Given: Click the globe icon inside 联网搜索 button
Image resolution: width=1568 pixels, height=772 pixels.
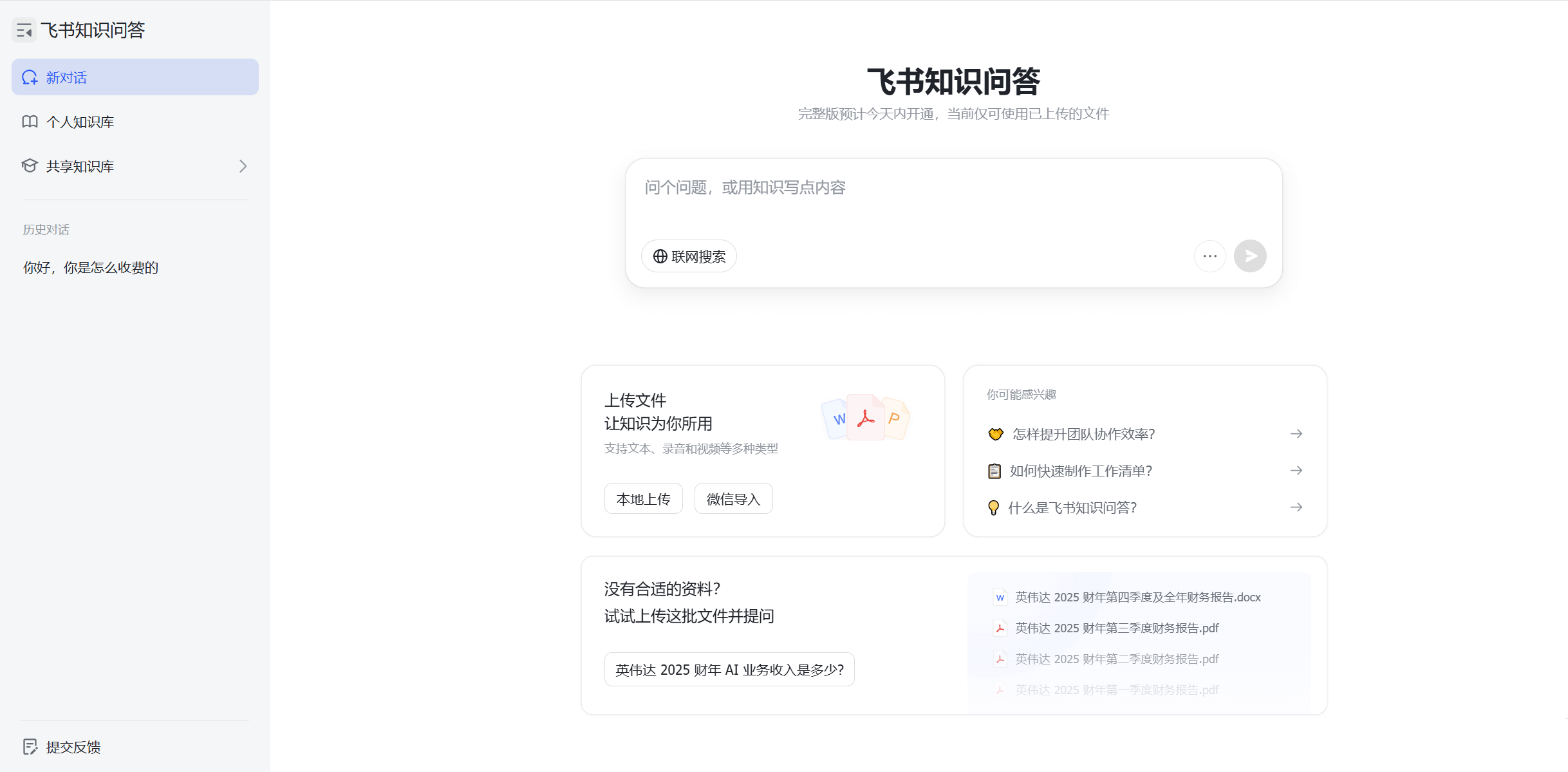Looking at the screenshot, I should [x=660, y=256].
